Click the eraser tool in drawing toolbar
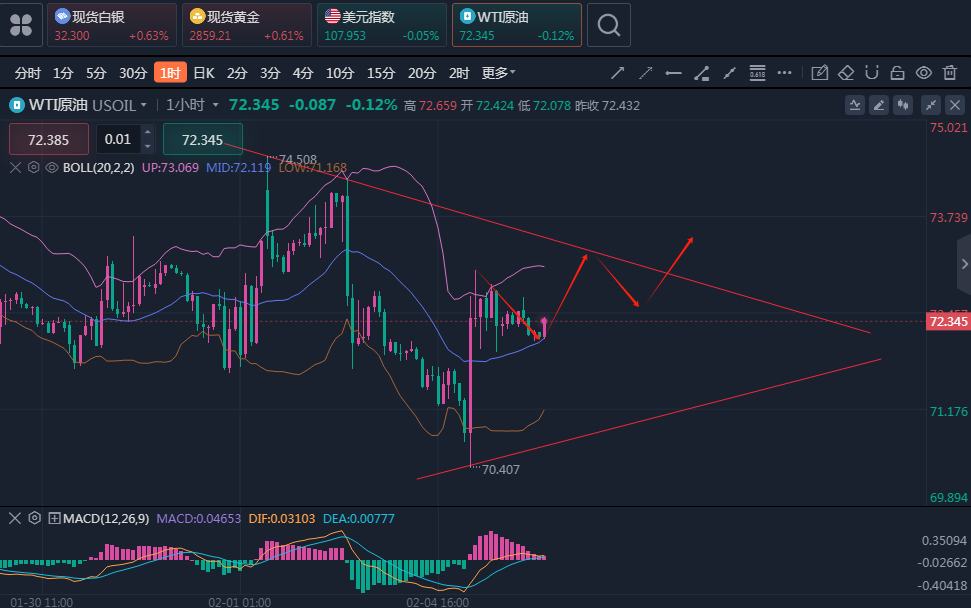The height and width of the screenshot is (608, 971). pyautogui.click(x=846, y=72)
